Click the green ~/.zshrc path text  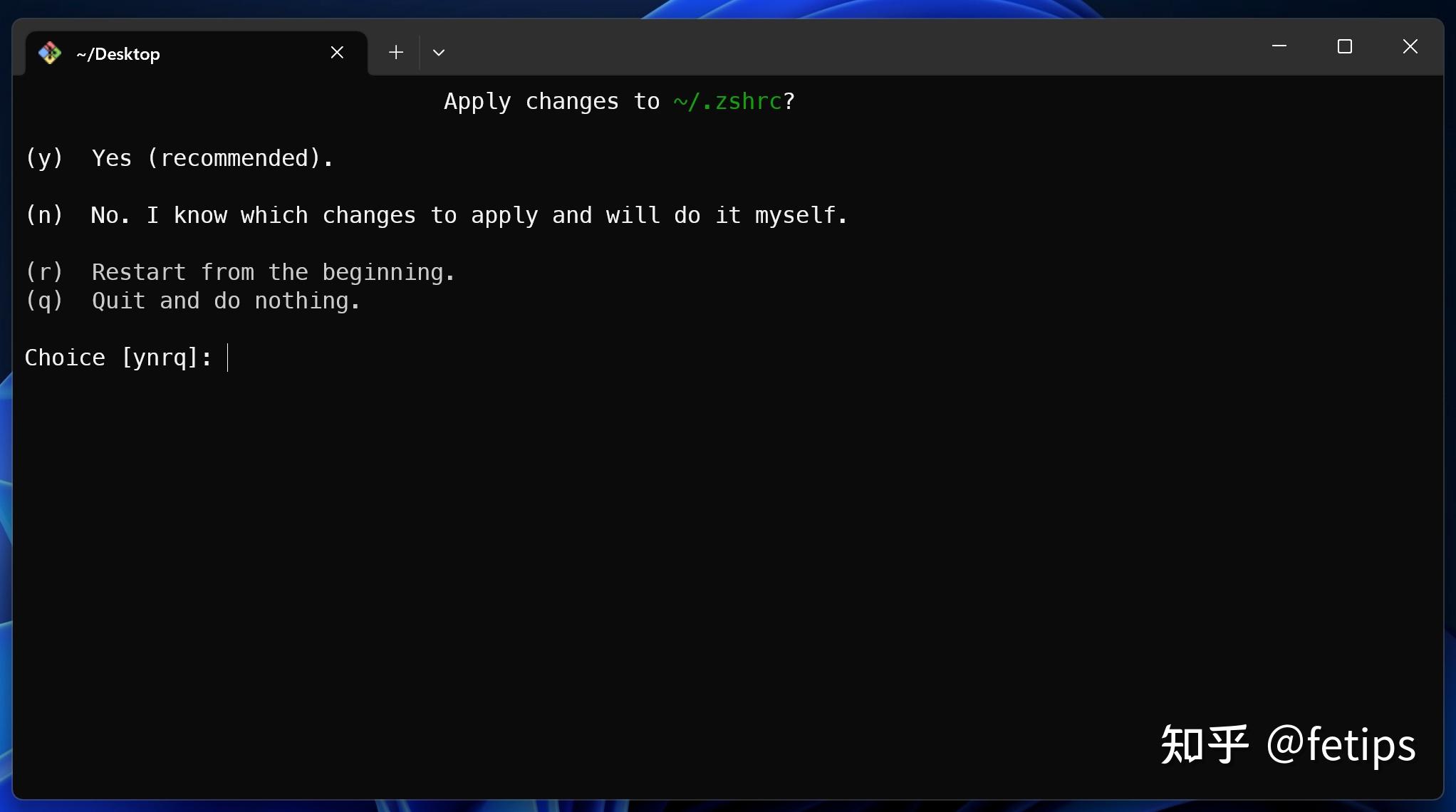click(x=727, y=102)
